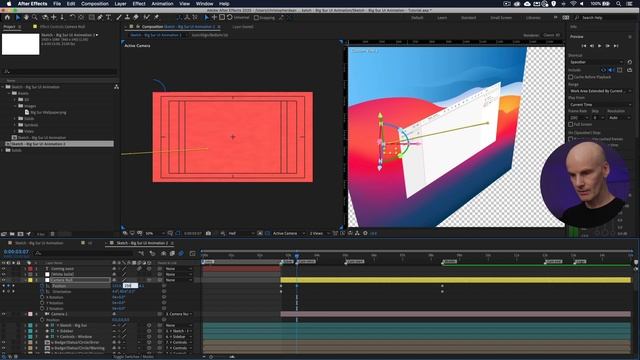
Task: Toggle the X Rotation stopwatch
Action: [x=42, y=298]
